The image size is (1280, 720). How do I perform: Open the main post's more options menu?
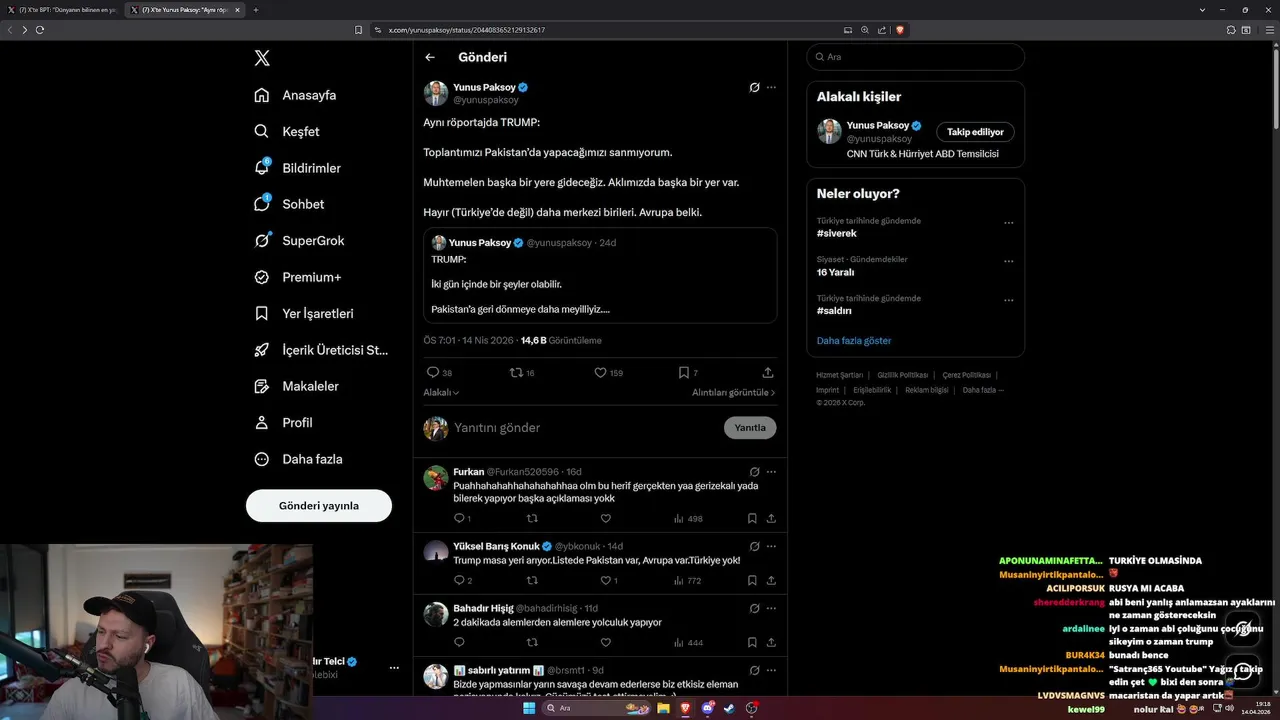771,87
